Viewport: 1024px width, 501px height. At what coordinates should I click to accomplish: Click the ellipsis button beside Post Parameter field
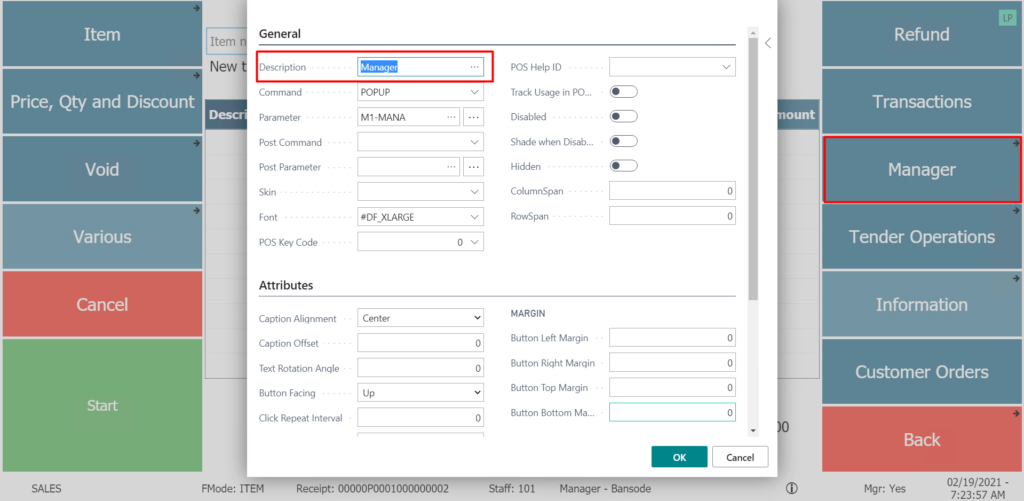(473, 167)
